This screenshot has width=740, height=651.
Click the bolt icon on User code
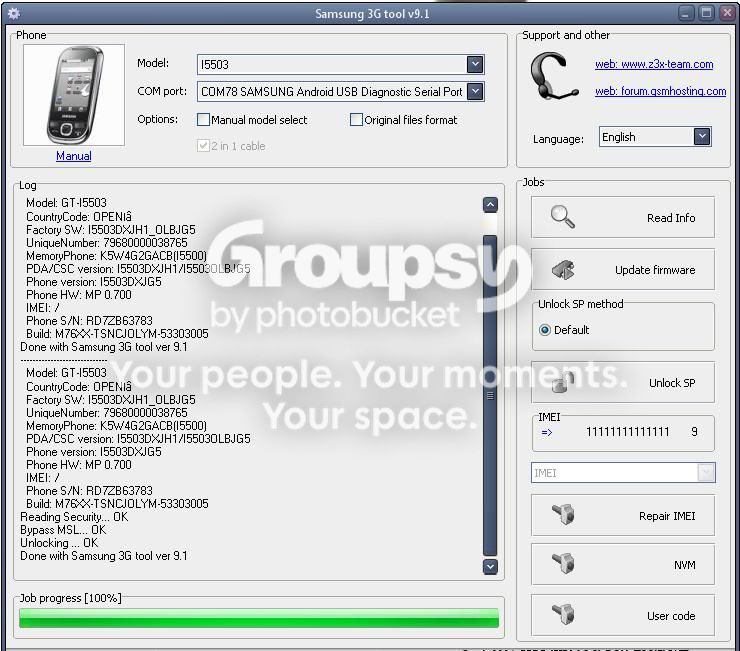[563, 614]
